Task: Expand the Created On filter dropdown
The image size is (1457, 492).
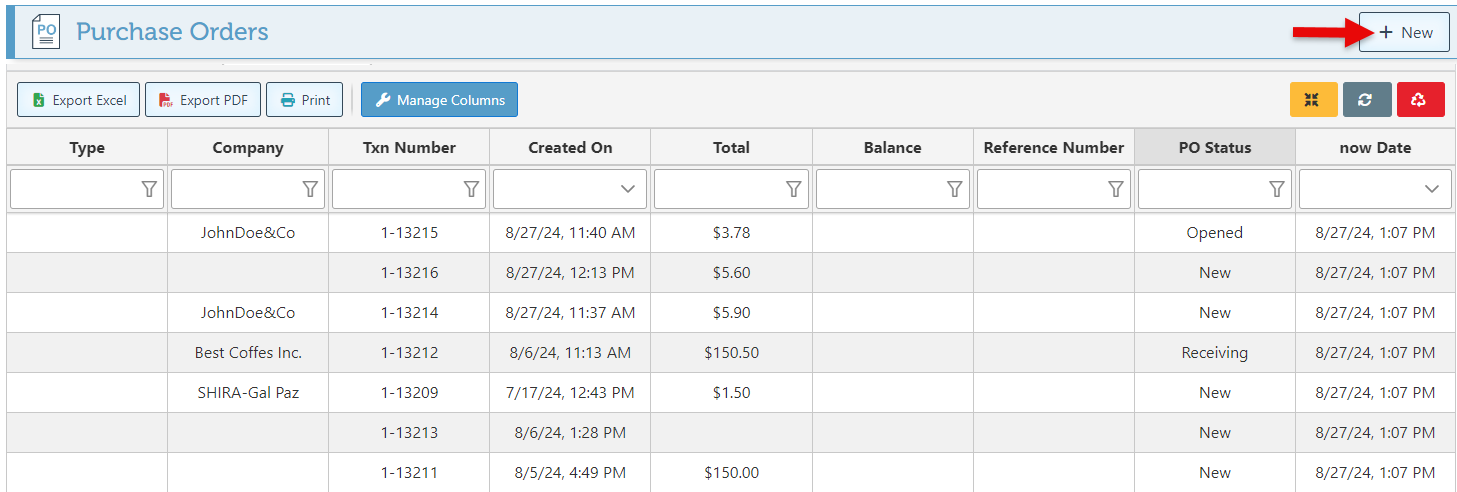Action: [x=628, y=189]
